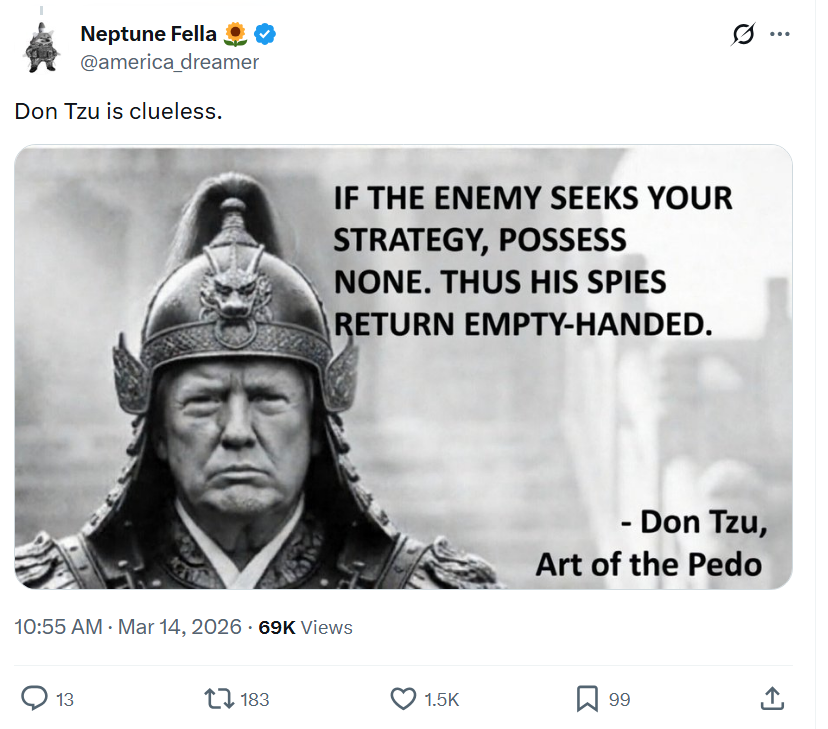
Task: Click the repost arrows icon
Action: click(x=219, y=698)
